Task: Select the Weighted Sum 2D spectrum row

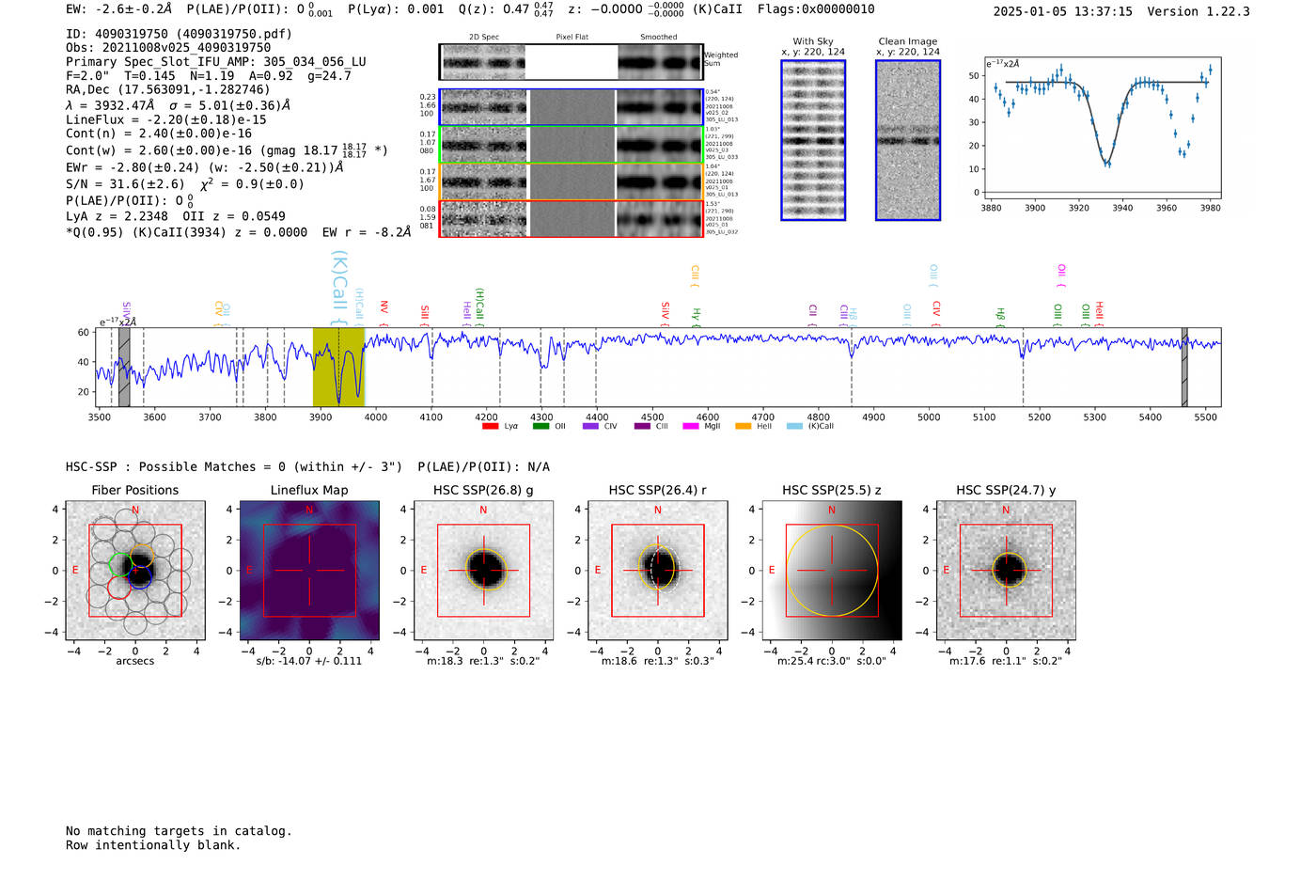Action: pos(572,62)
